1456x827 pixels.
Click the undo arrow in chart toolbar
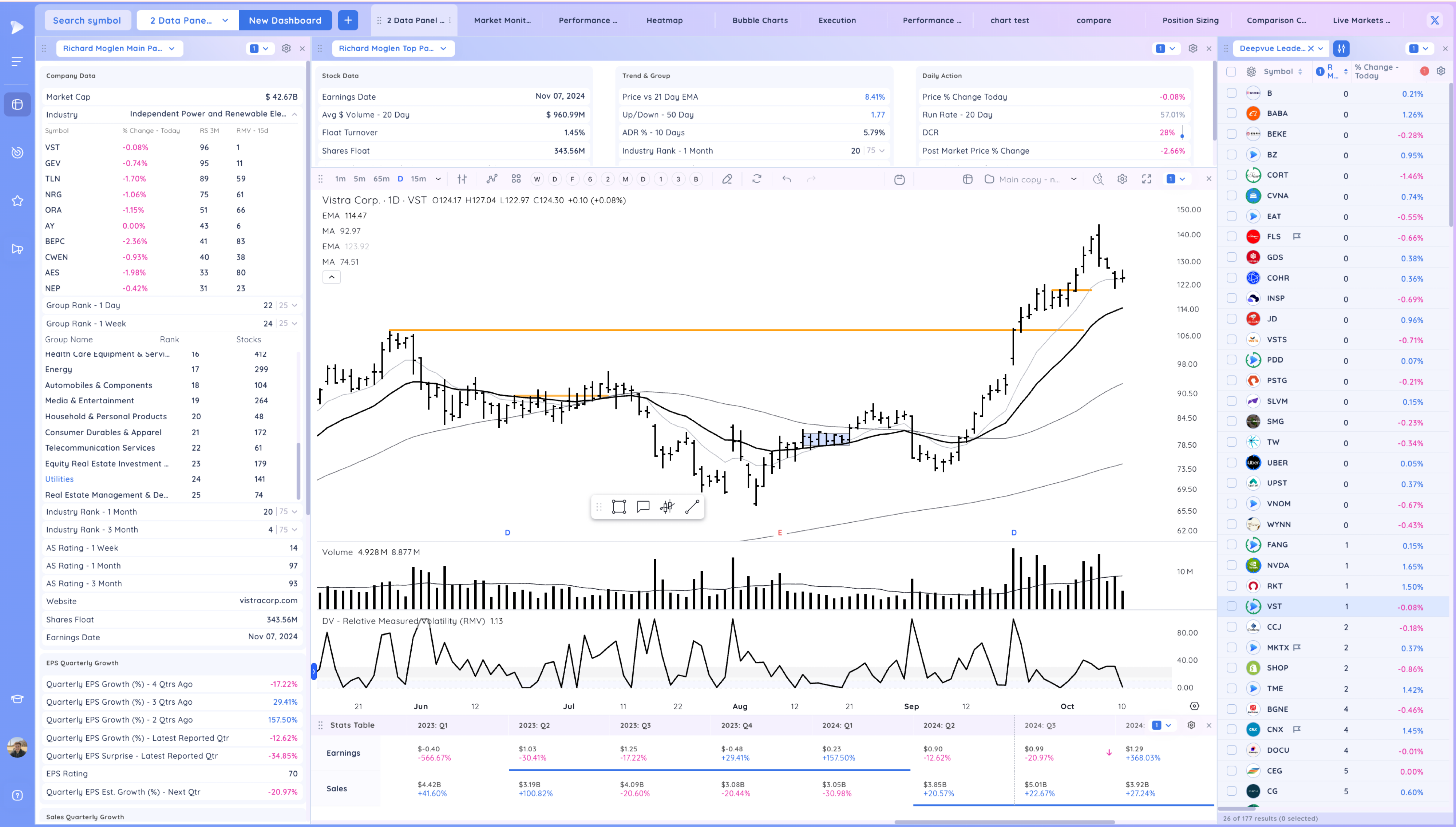pyautogui.click(x=787, y=179)
